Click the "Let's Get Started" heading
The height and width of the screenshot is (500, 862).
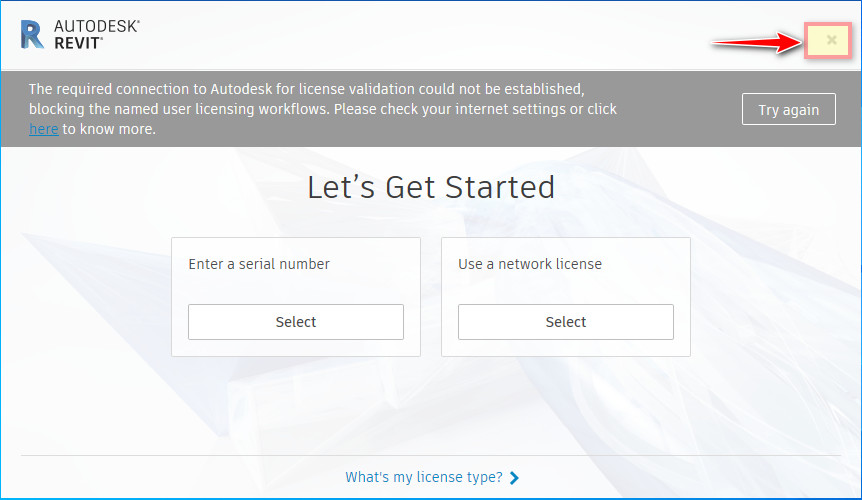[431, 187]
